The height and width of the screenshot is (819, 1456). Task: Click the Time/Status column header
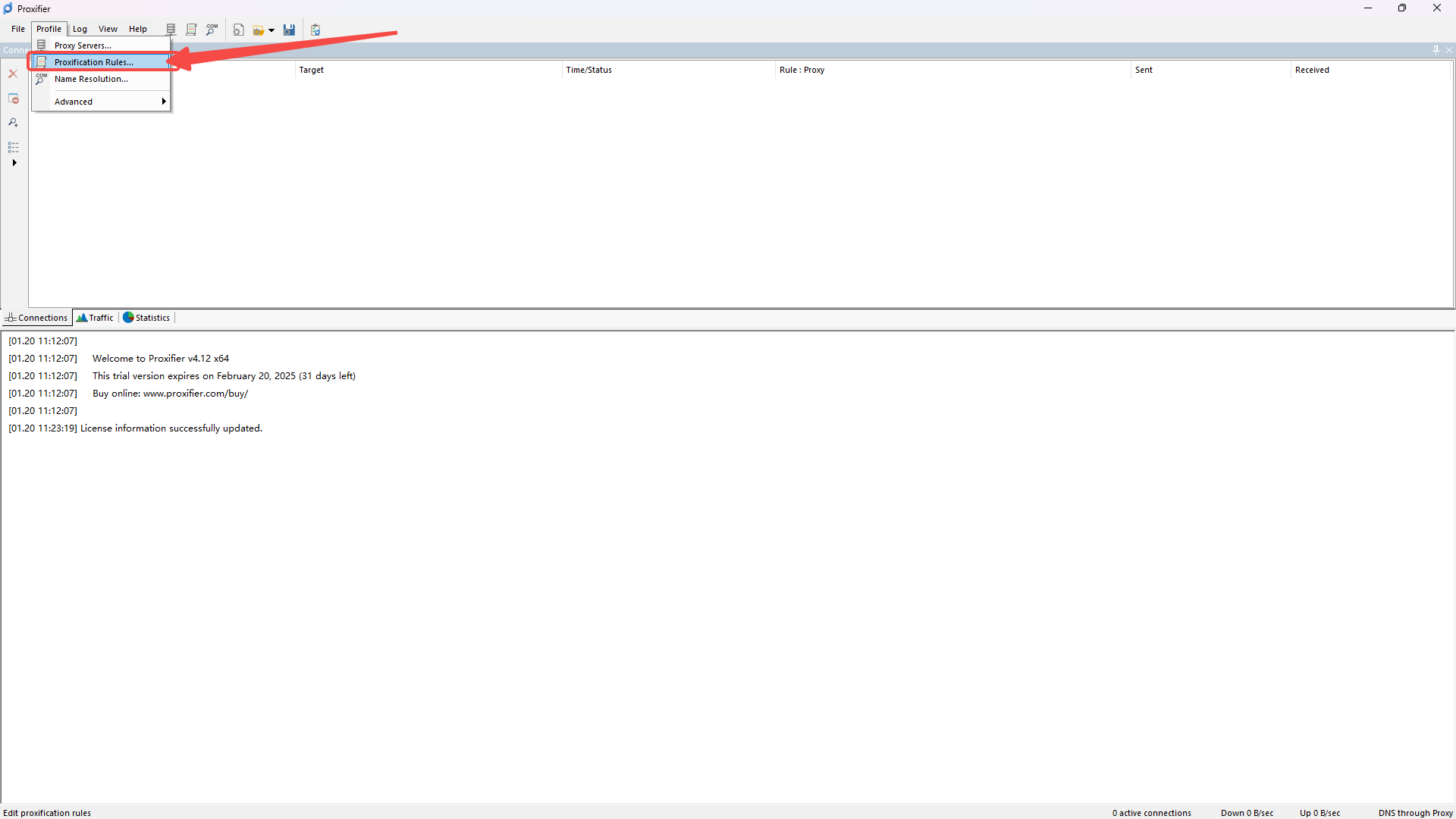click(669, 70)
